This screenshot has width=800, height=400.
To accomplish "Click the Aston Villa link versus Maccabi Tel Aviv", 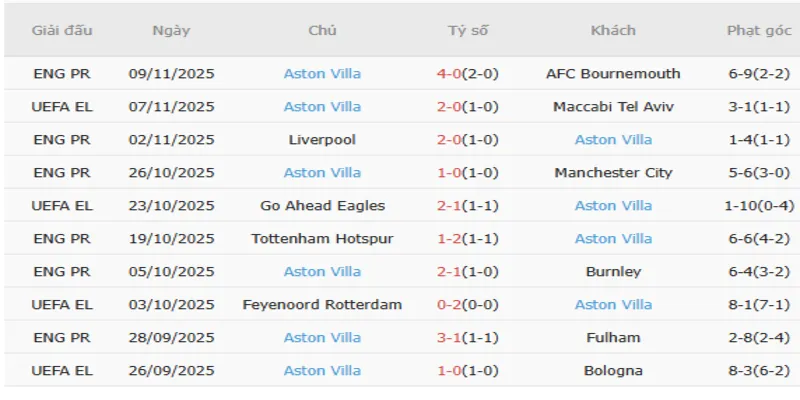I will click(x=322, y=107).
